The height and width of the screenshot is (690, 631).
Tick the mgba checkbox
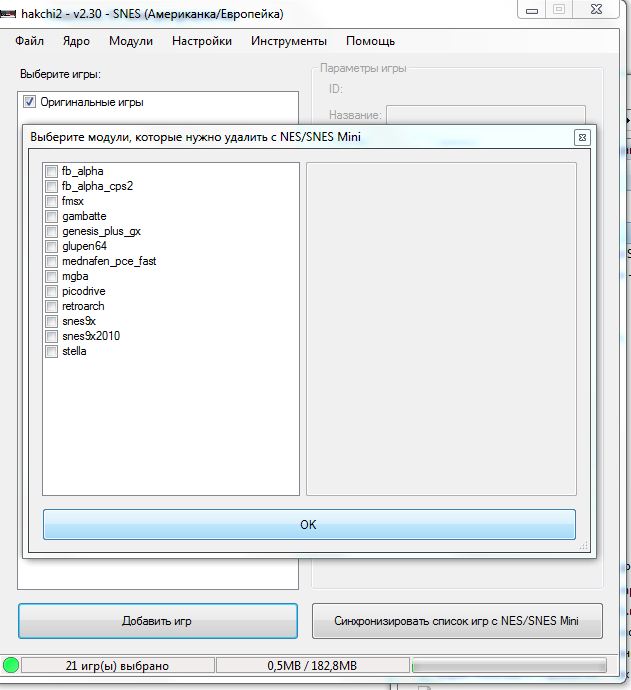51,276
